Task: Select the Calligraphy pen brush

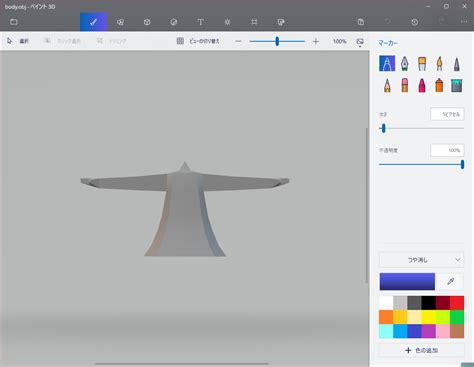Action: pyautogui.click(x=404, y=63)
